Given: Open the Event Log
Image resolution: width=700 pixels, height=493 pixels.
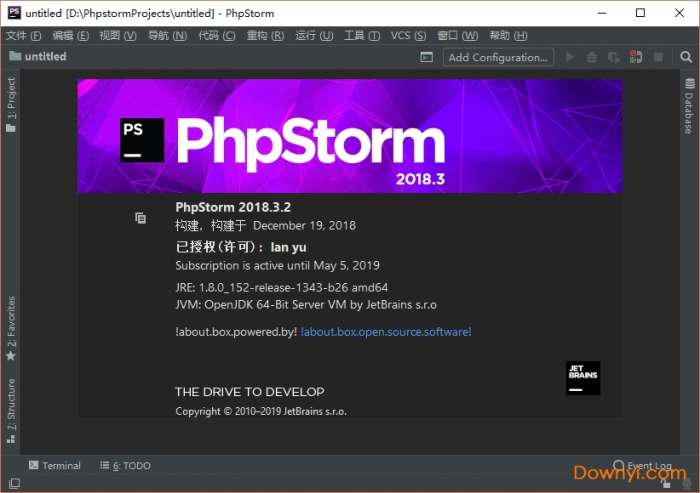Looking at the screenshot, I should click(642, 465).
